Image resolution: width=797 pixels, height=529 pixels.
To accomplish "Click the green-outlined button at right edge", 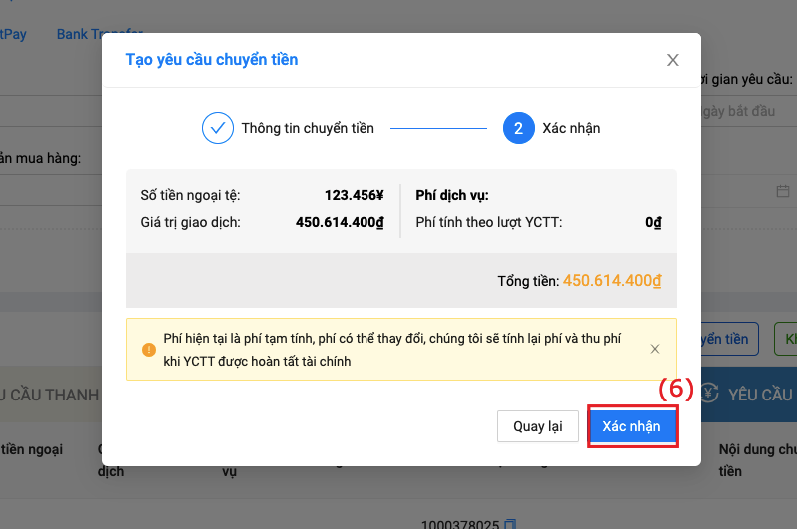I will [x=786, y=339].
